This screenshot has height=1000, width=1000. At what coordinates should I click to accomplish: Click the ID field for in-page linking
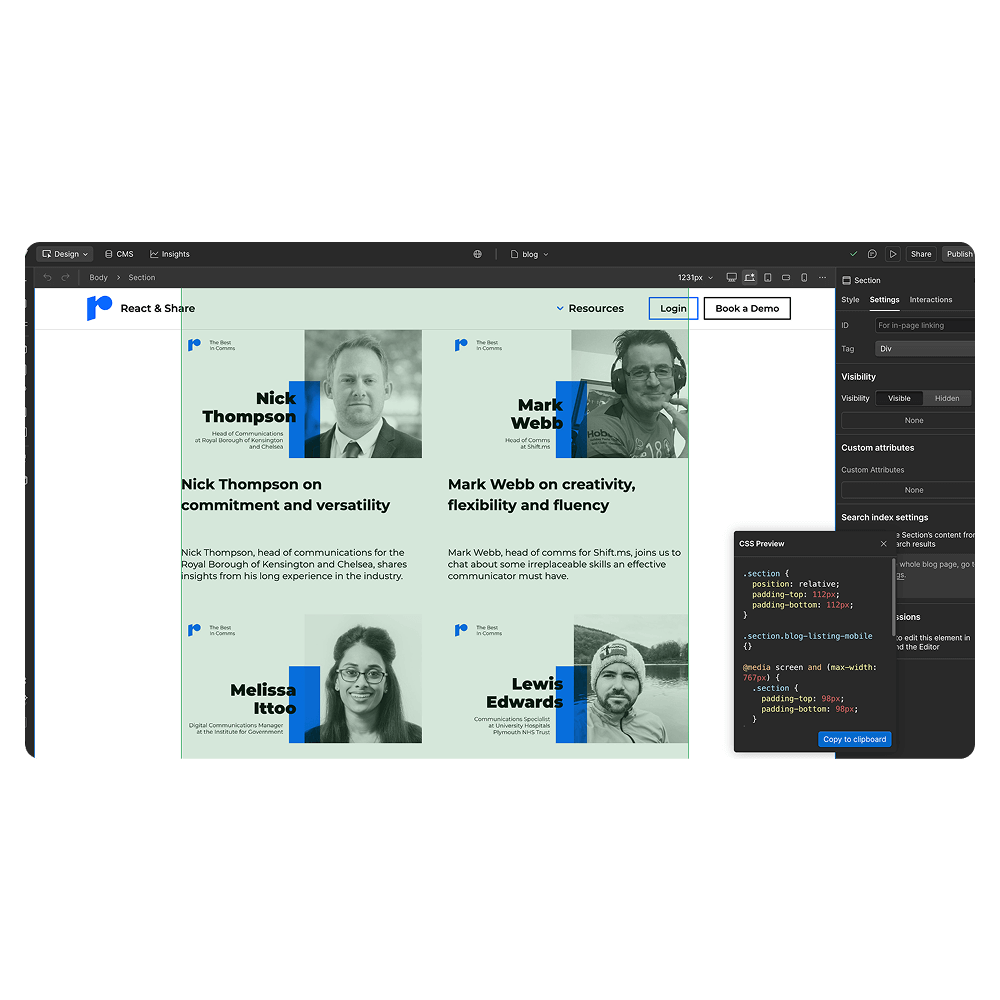(923, 324)
